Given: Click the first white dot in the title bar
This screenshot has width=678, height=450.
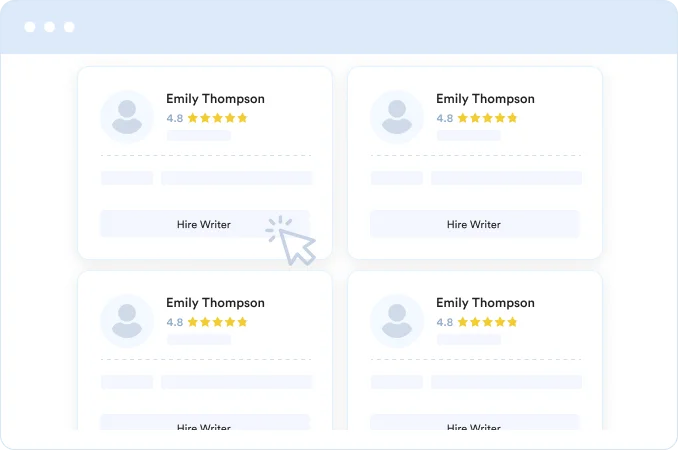Looking at the screenshot, I should [x=30, y=27].
